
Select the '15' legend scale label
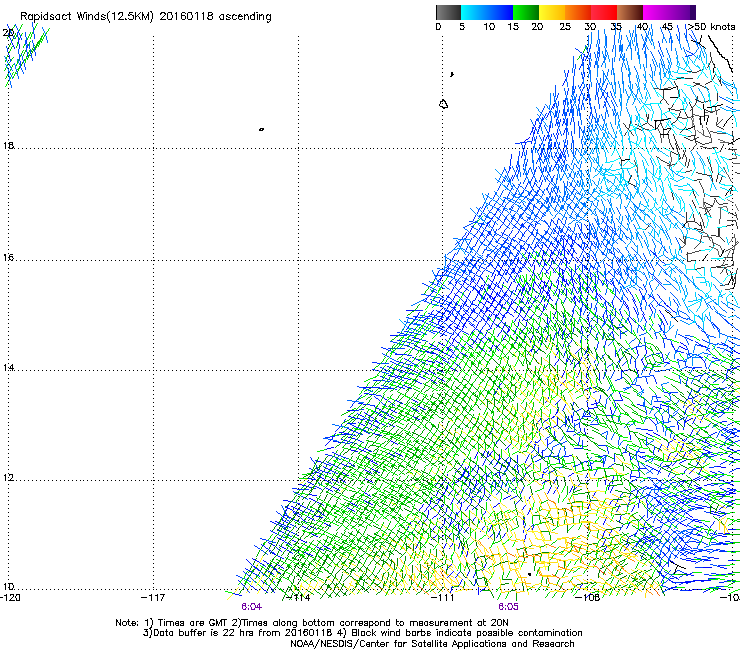click(513, 27)
